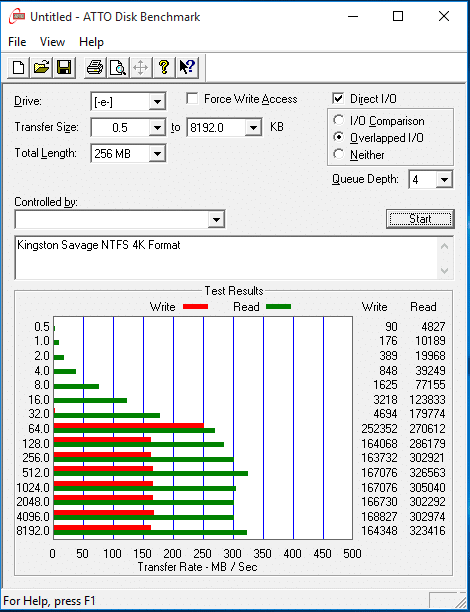The width and height of the screenshot is (470, 612).
Task: Save results with the floppy disk icon
Action: tap(64, 68)
